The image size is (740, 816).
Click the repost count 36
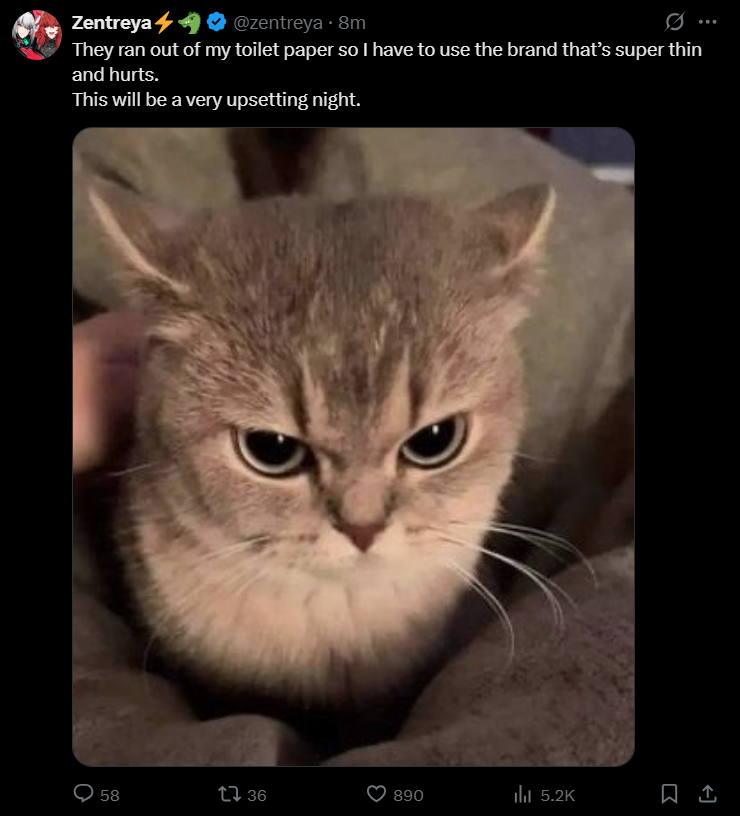[257, 795]
